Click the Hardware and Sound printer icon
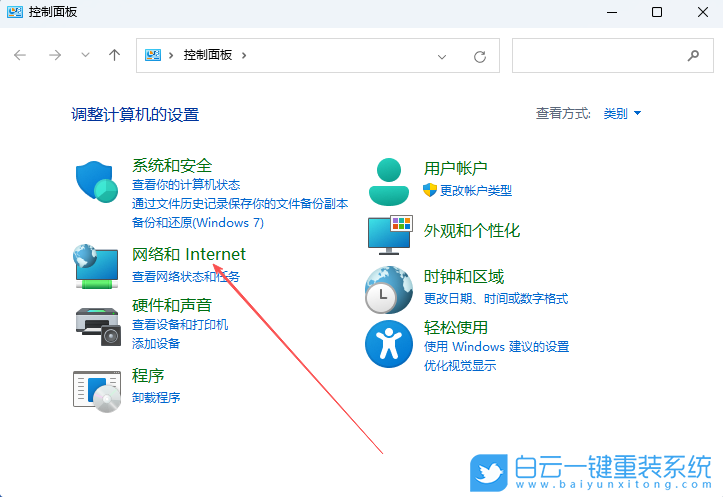The image size is (723, 497). click(x=98, y=326)
